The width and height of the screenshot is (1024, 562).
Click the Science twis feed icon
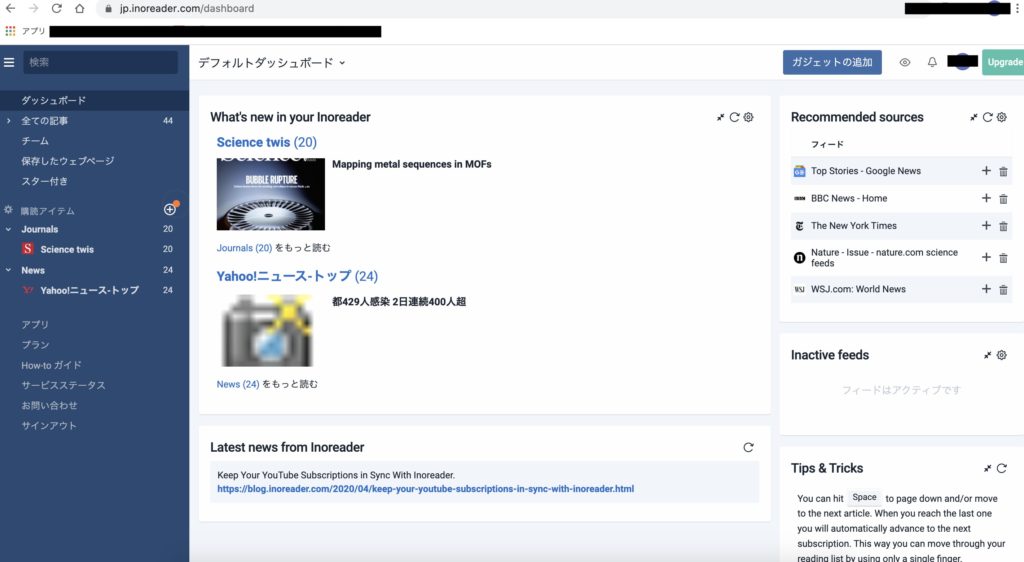tap(27, 249)
